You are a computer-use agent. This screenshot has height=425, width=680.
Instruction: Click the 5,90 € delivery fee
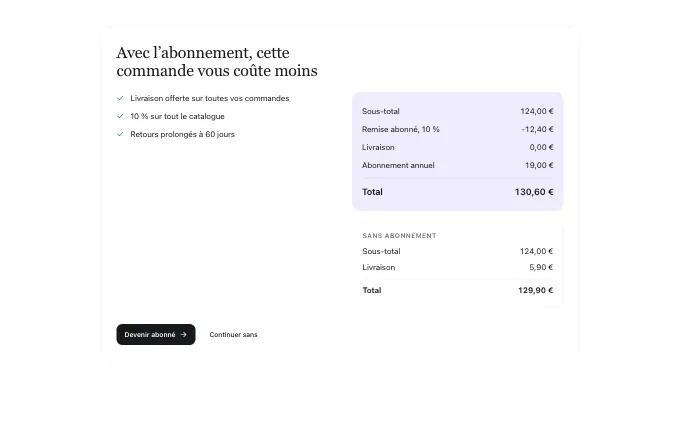click(x=541, y=268)
